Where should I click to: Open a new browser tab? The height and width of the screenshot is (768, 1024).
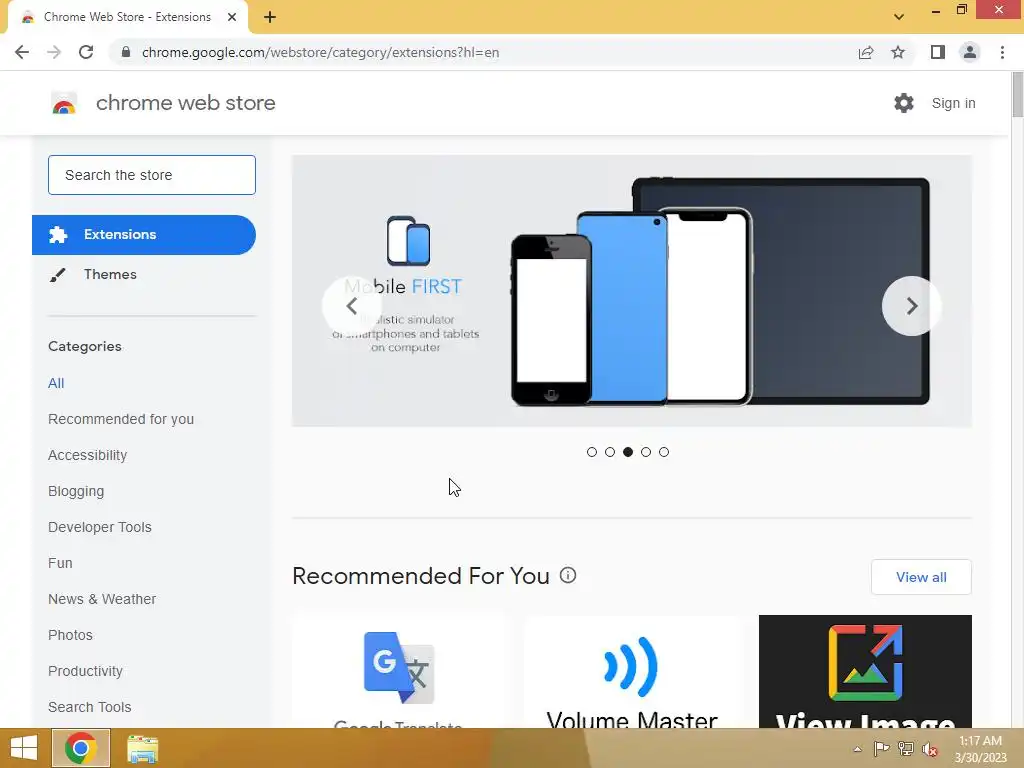[270, 18]
